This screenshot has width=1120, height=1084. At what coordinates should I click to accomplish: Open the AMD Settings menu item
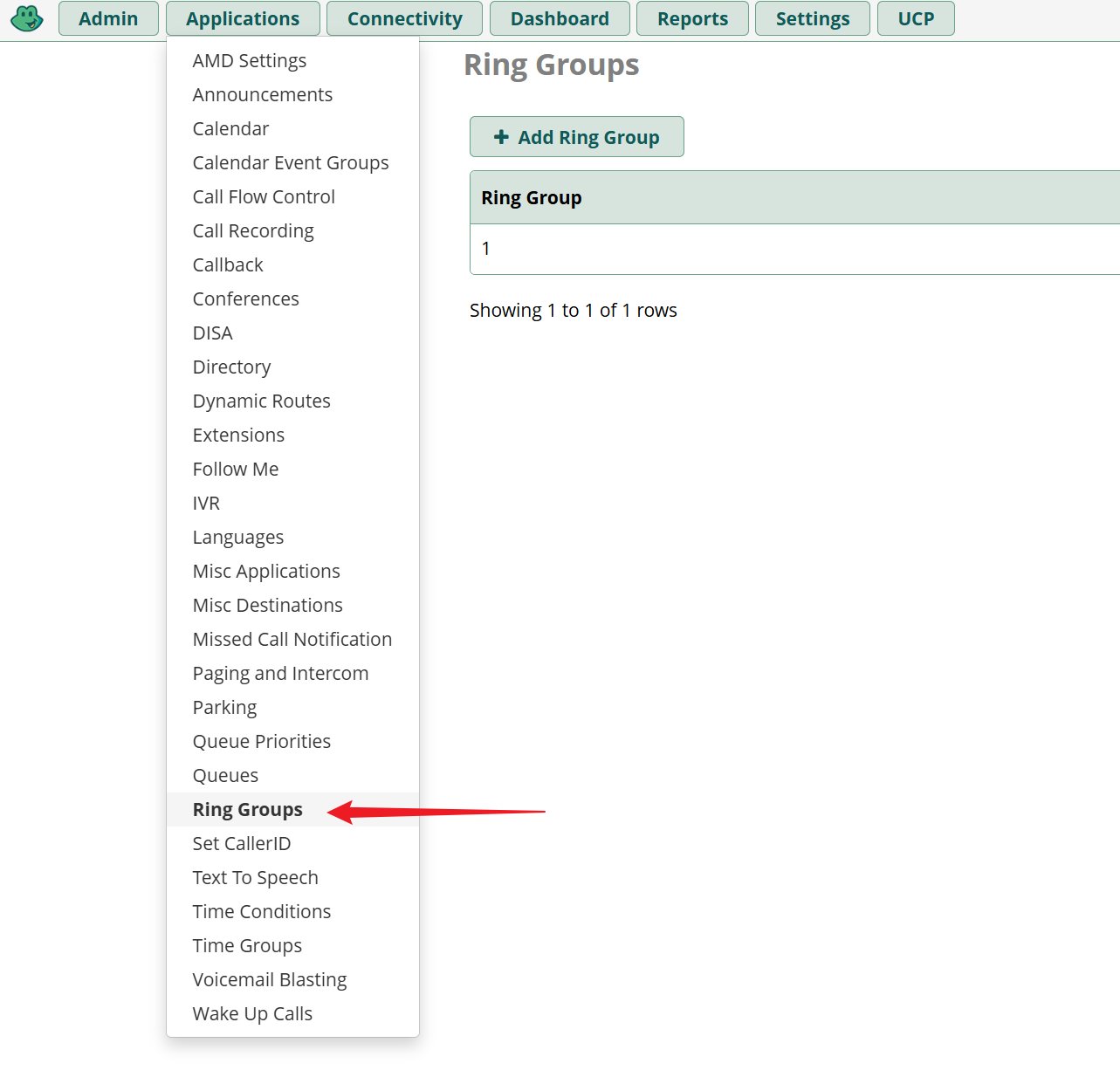250,60
